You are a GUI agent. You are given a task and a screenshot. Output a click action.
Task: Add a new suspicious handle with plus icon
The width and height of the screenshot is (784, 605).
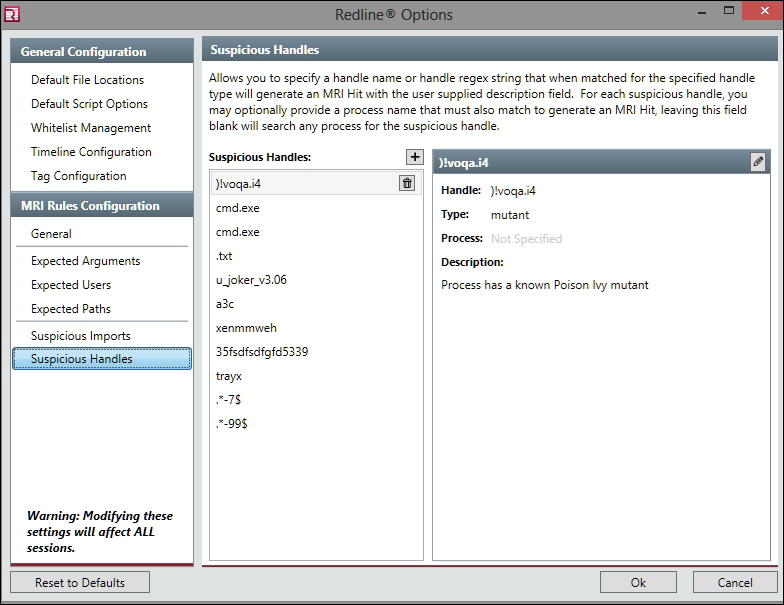click(414, 157)
